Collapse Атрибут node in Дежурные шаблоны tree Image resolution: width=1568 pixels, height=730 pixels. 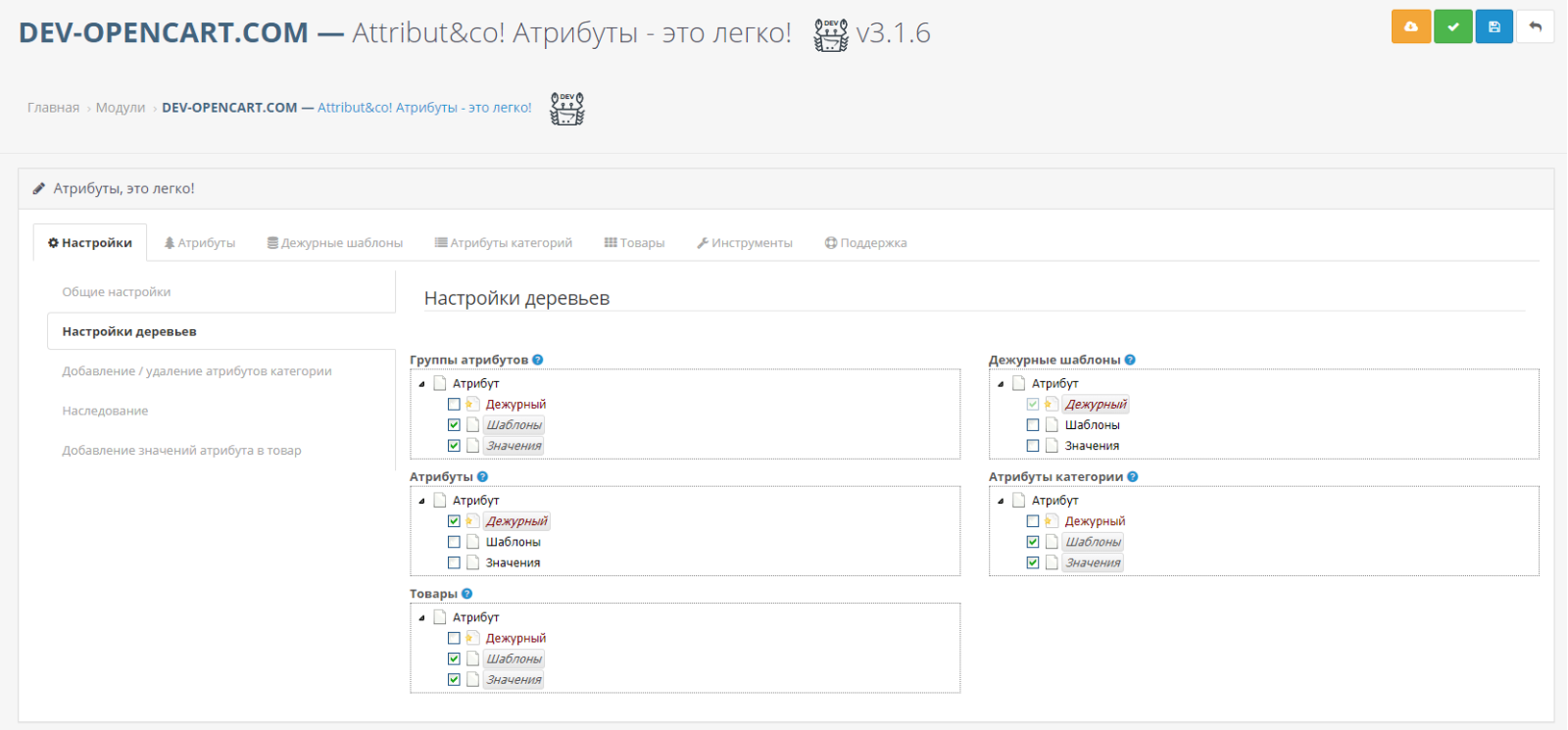point(1001,384)
